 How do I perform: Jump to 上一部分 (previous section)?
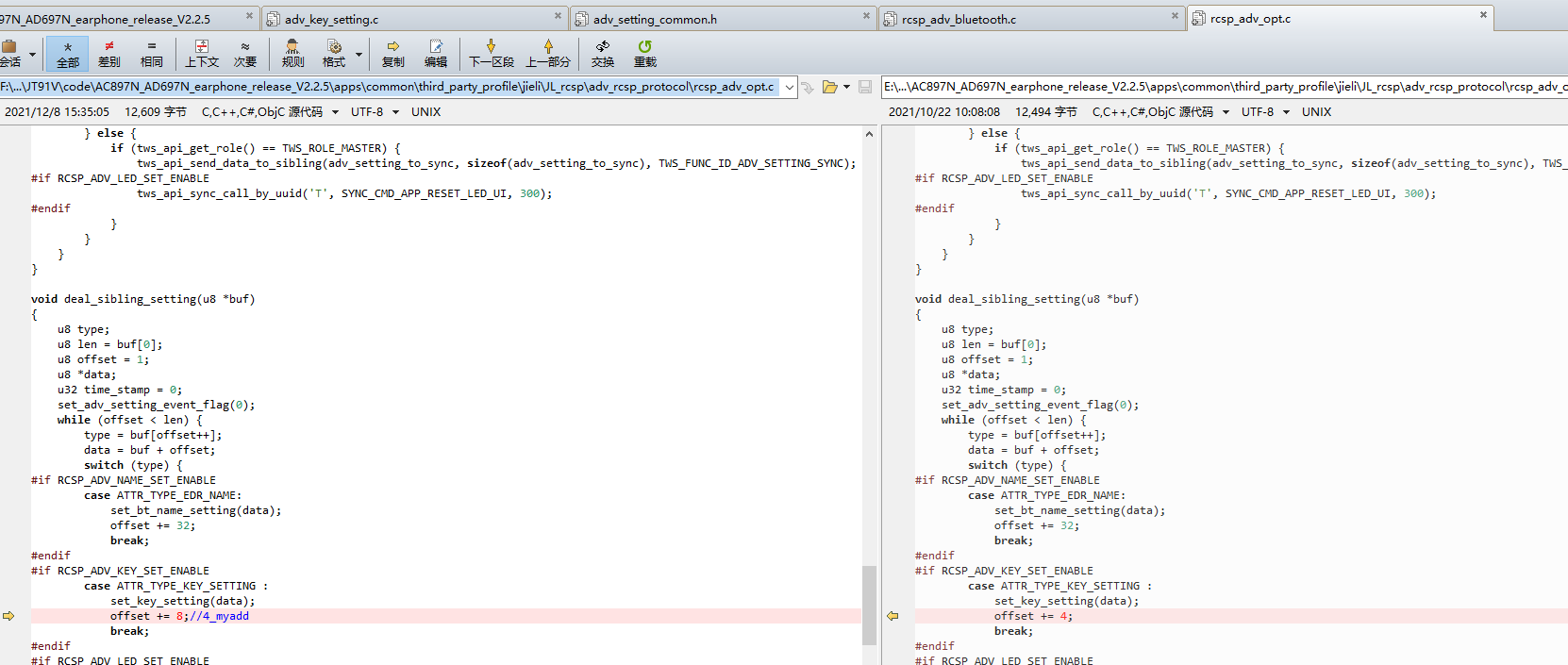[548, 54]
